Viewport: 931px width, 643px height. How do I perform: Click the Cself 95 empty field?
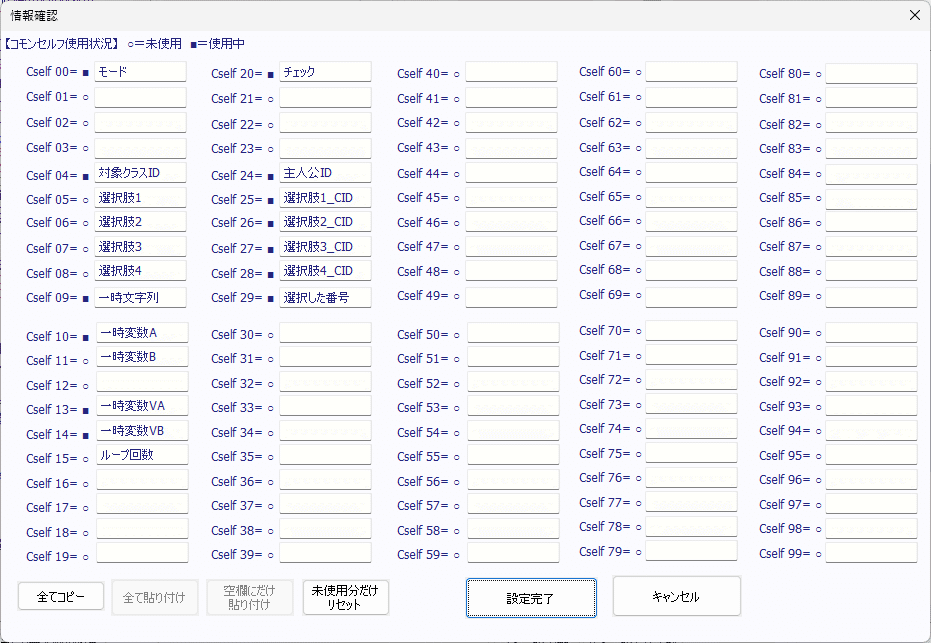coord(871,455)
